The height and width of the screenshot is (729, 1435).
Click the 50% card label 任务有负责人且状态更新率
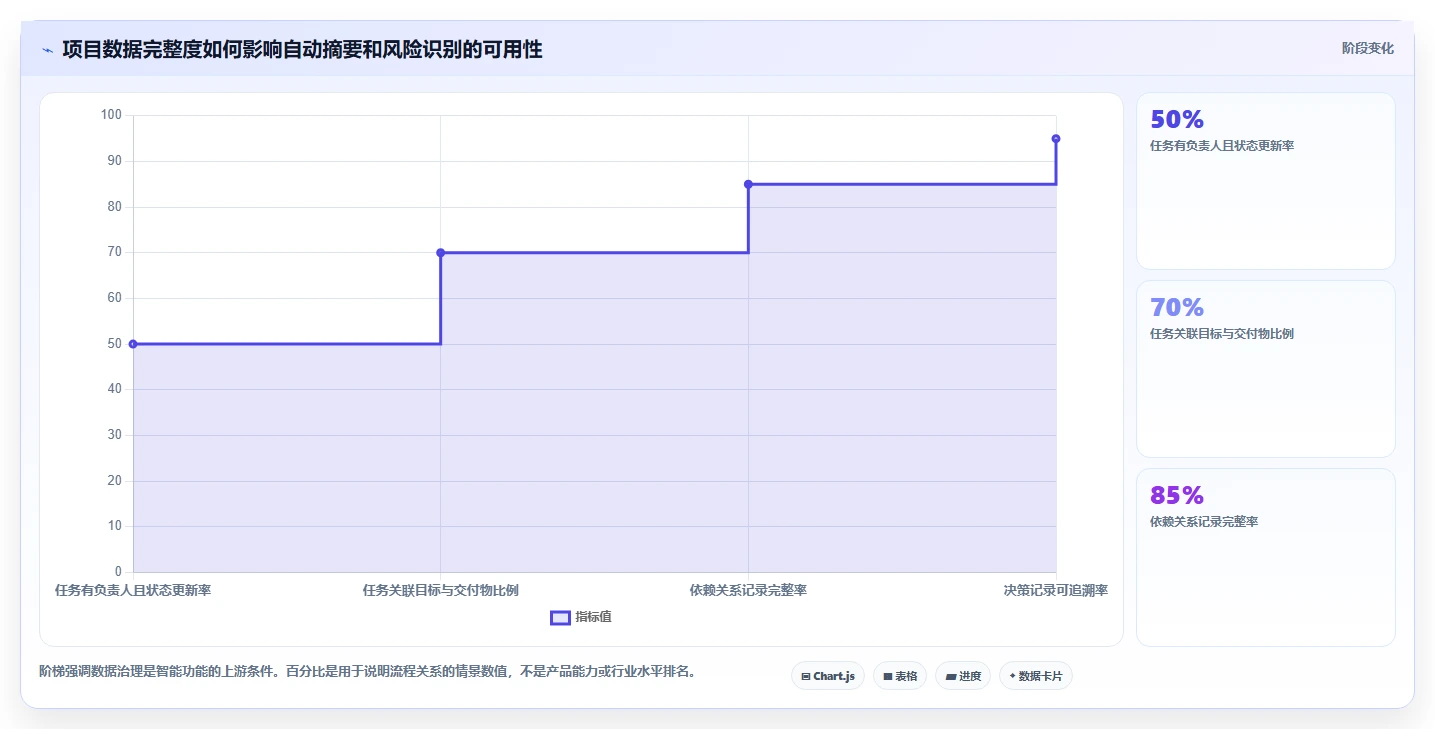tap(1222, 146)
